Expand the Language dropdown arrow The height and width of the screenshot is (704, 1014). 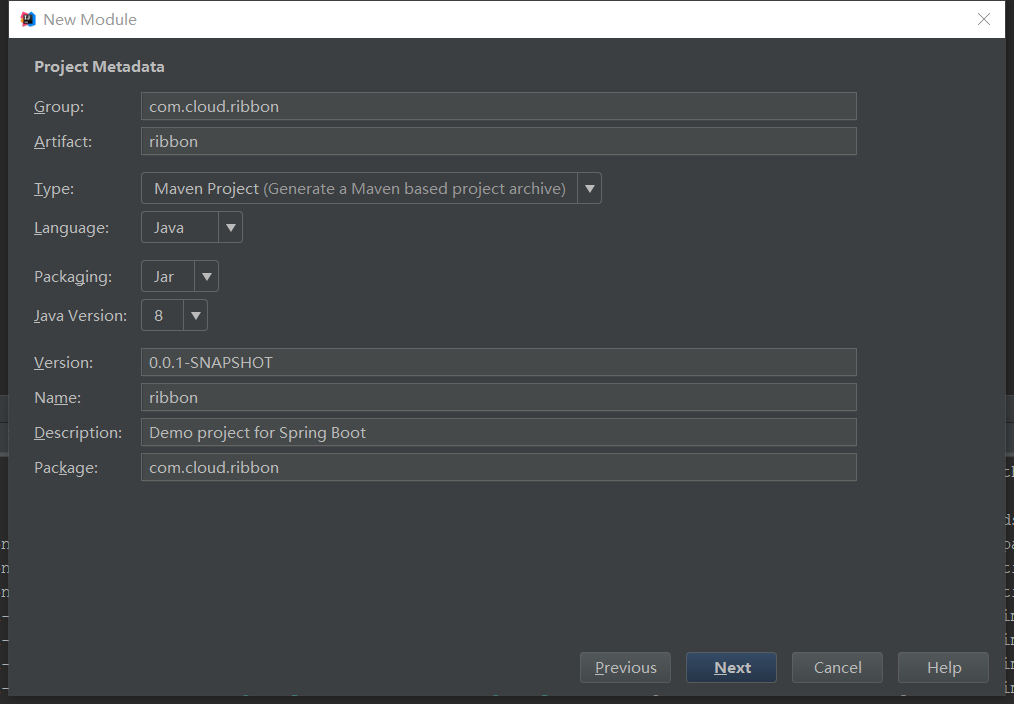coord(230,228)
